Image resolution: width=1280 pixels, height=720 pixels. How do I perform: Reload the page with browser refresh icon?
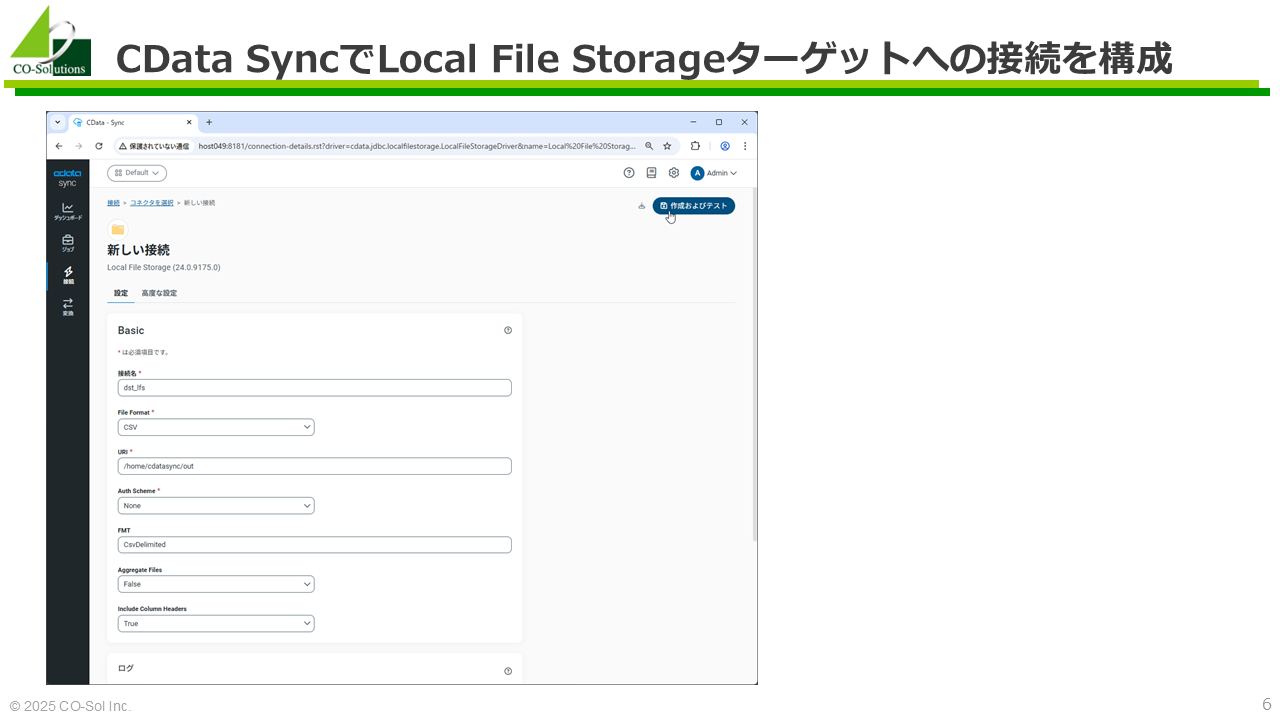[98, 146]
